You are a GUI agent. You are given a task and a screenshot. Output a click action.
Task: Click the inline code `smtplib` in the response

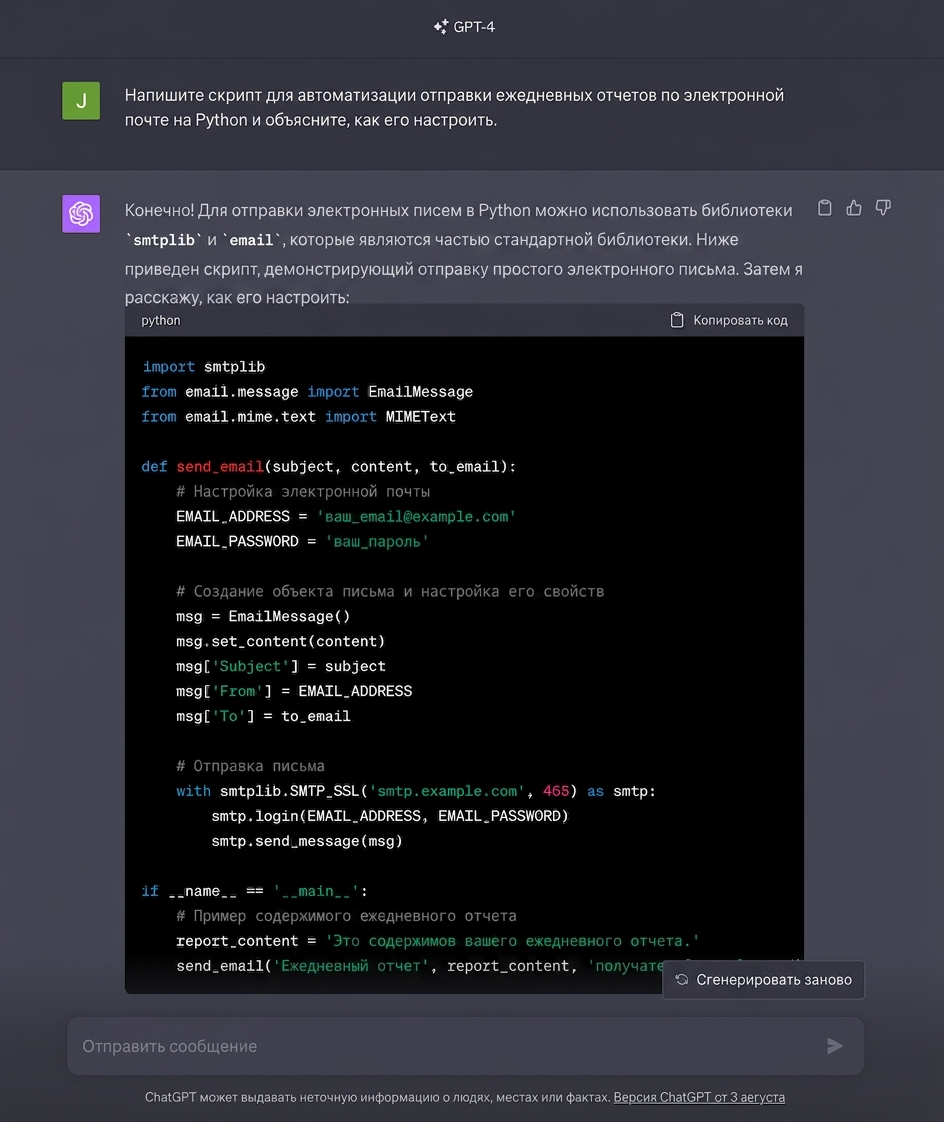click(x=164, y=240)
